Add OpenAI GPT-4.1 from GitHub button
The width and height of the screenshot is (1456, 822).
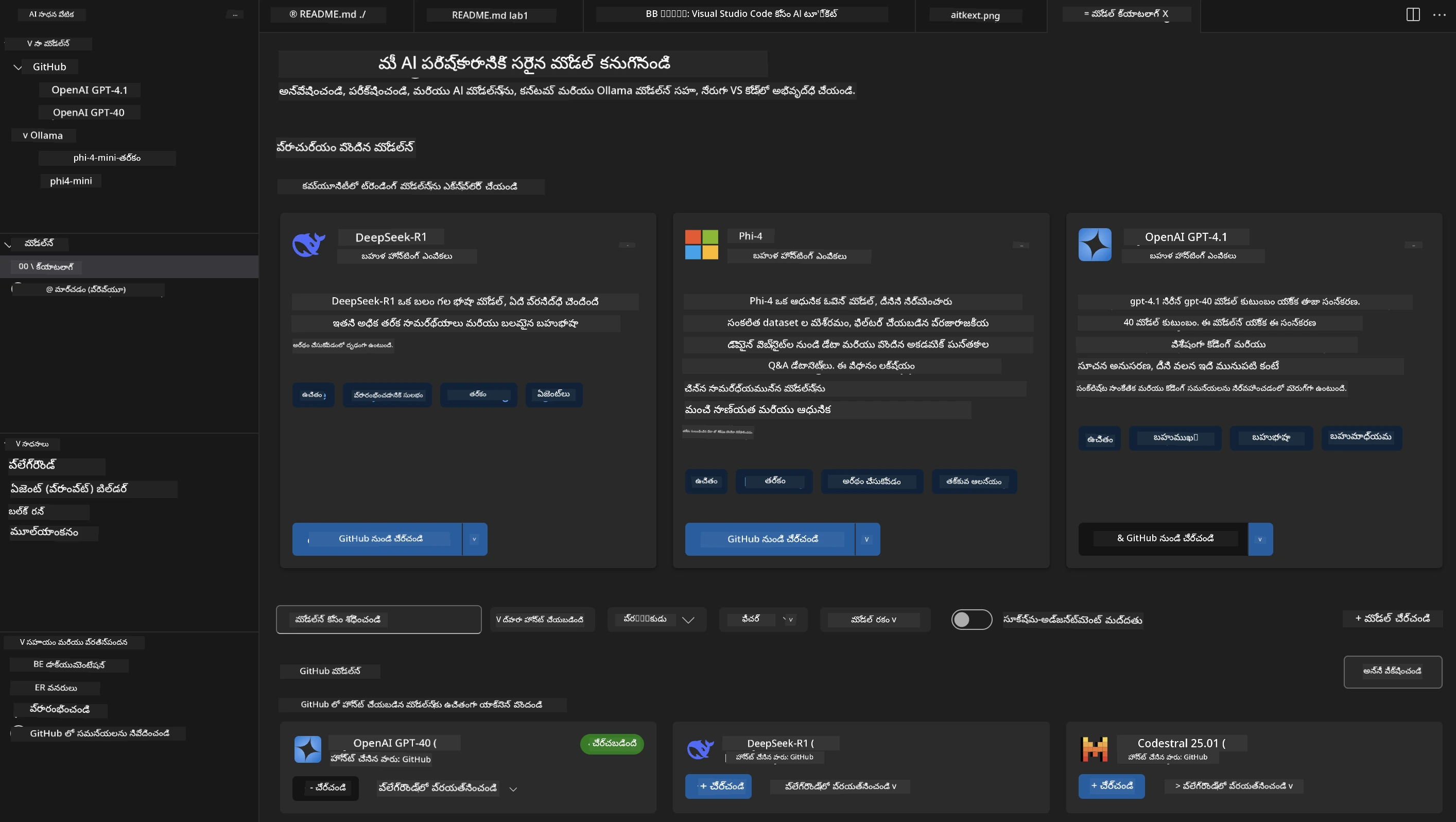pos(1163,539)
